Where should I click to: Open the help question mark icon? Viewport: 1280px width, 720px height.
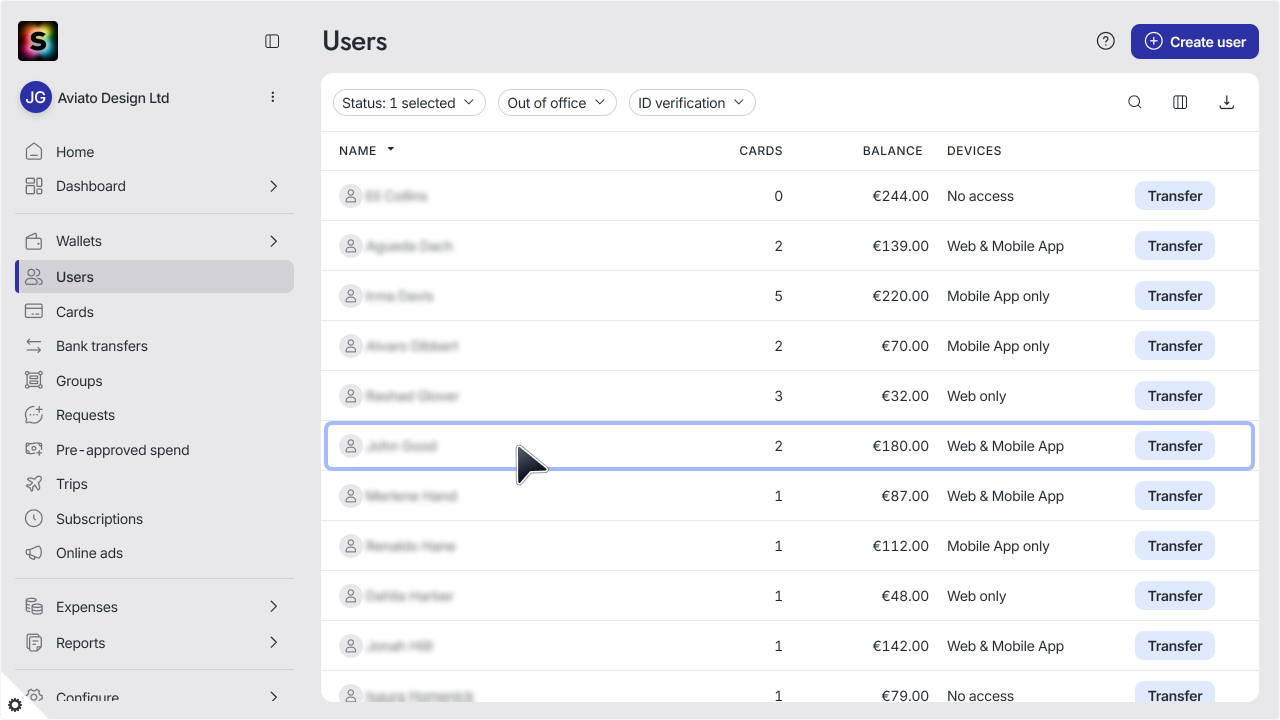(x=1105, y=41)
